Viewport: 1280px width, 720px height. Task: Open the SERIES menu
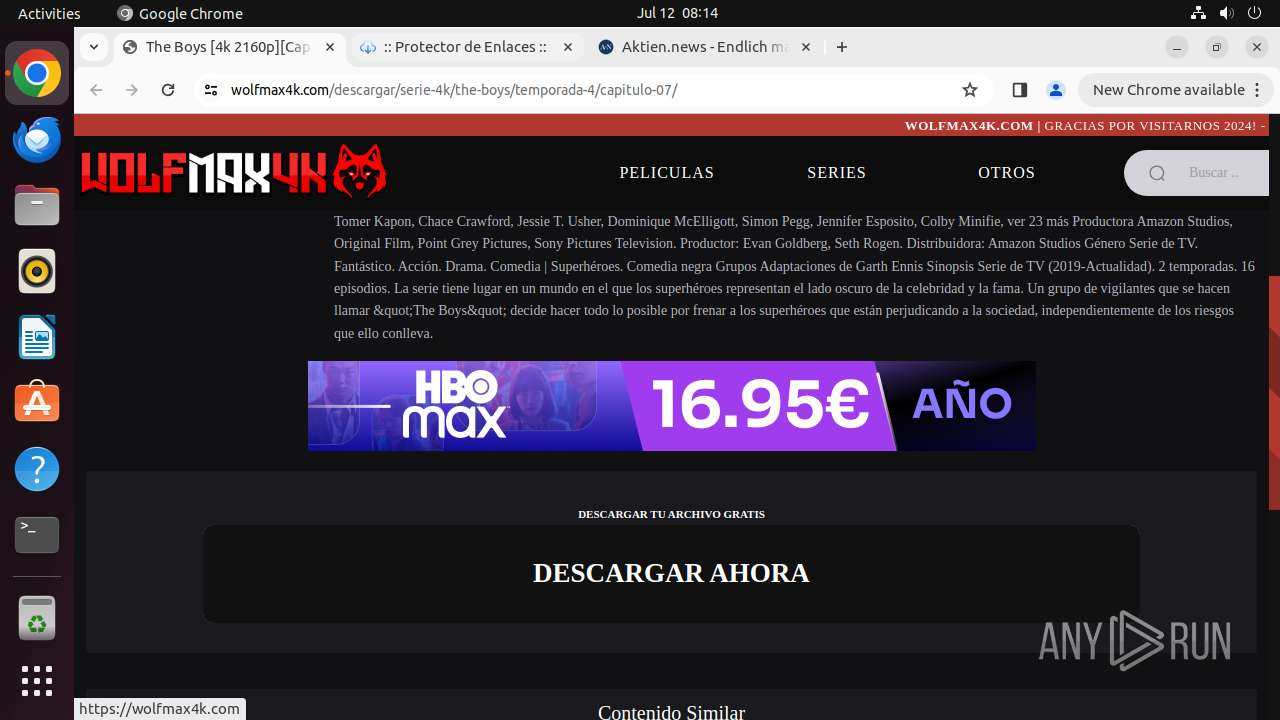click(x=837, y=173)
